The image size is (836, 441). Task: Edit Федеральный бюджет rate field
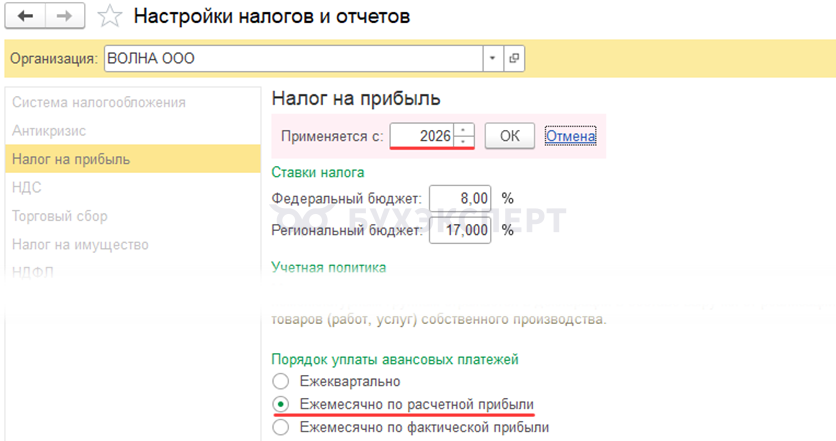click(460, 198)
